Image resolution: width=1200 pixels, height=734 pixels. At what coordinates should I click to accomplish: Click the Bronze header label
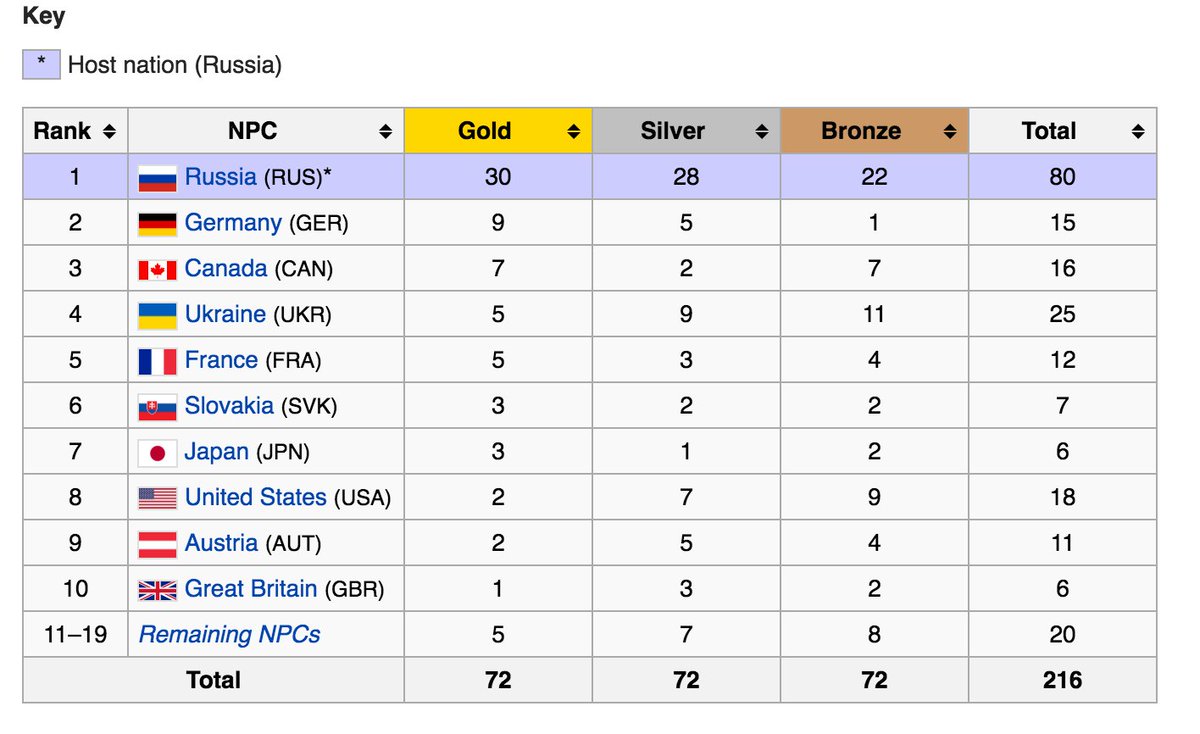point(861,131)
